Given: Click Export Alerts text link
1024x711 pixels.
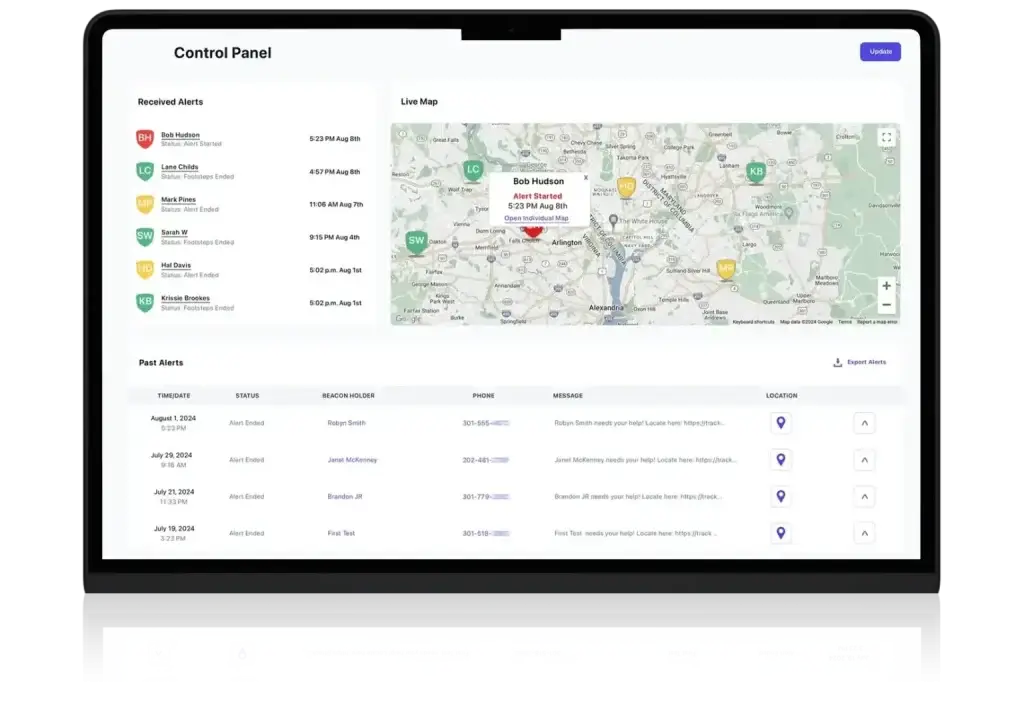Looking at the screenshot, I should pos(867,362).
